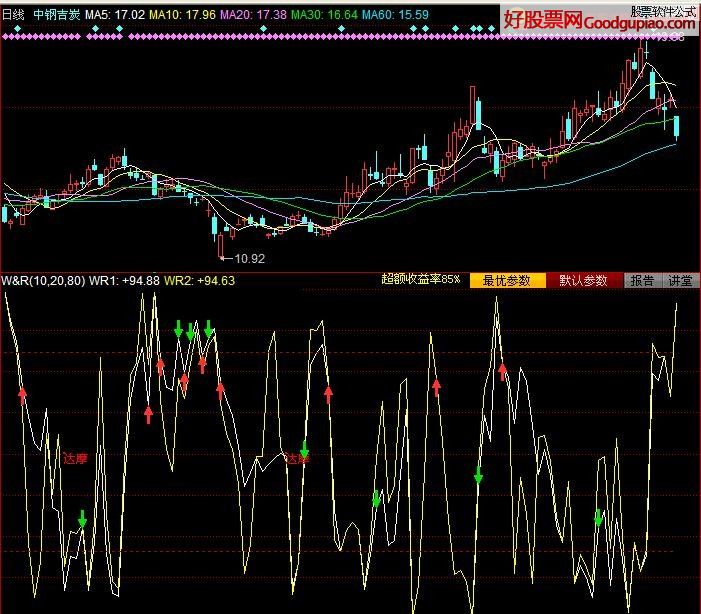Click the 好股票网 Goodgupiao.com link
This screenshot has width=701, height=614.
(x=599, y=20)
